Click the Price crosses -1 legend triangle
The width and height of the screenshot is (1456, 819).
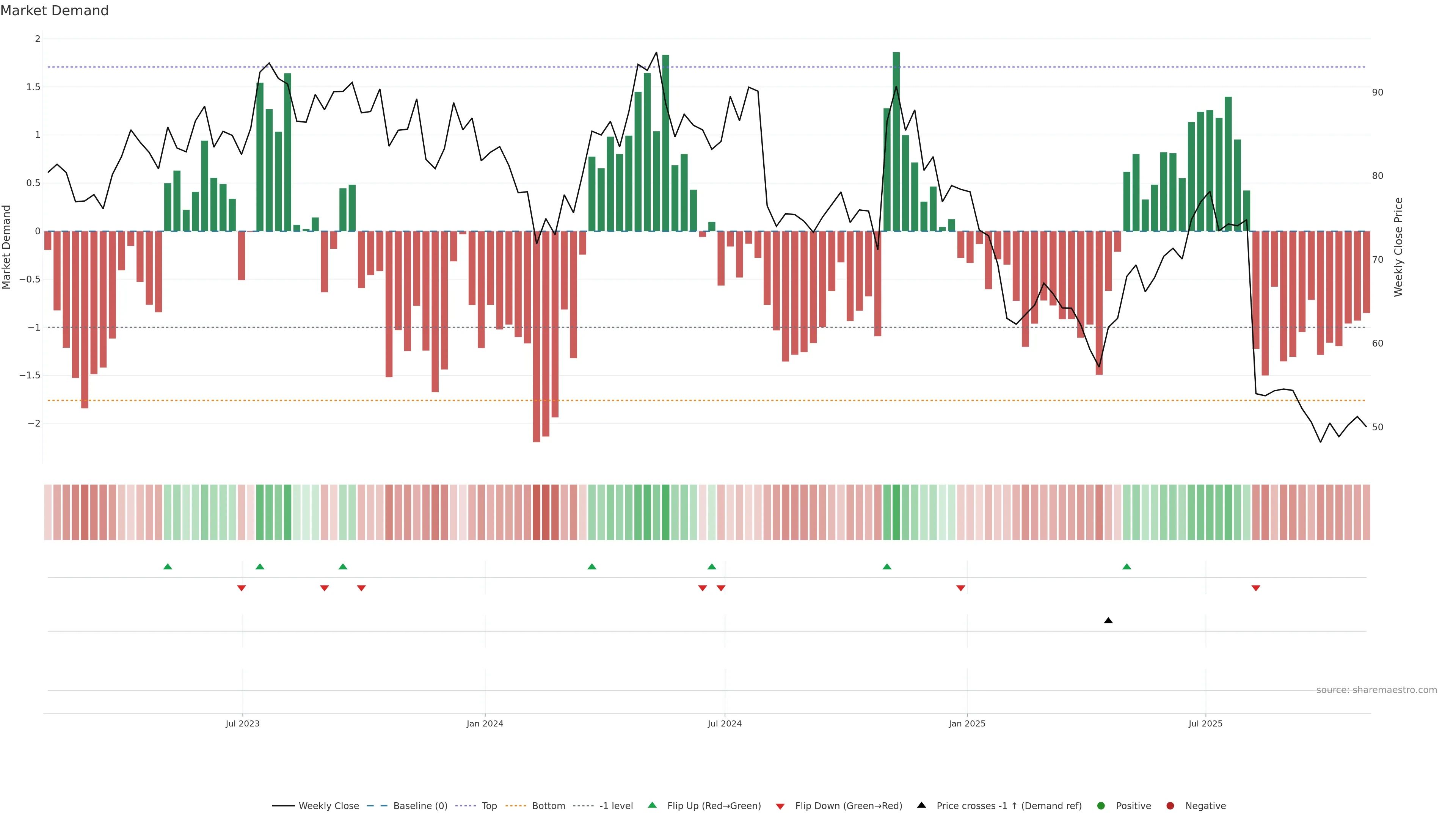click(921, 805)
